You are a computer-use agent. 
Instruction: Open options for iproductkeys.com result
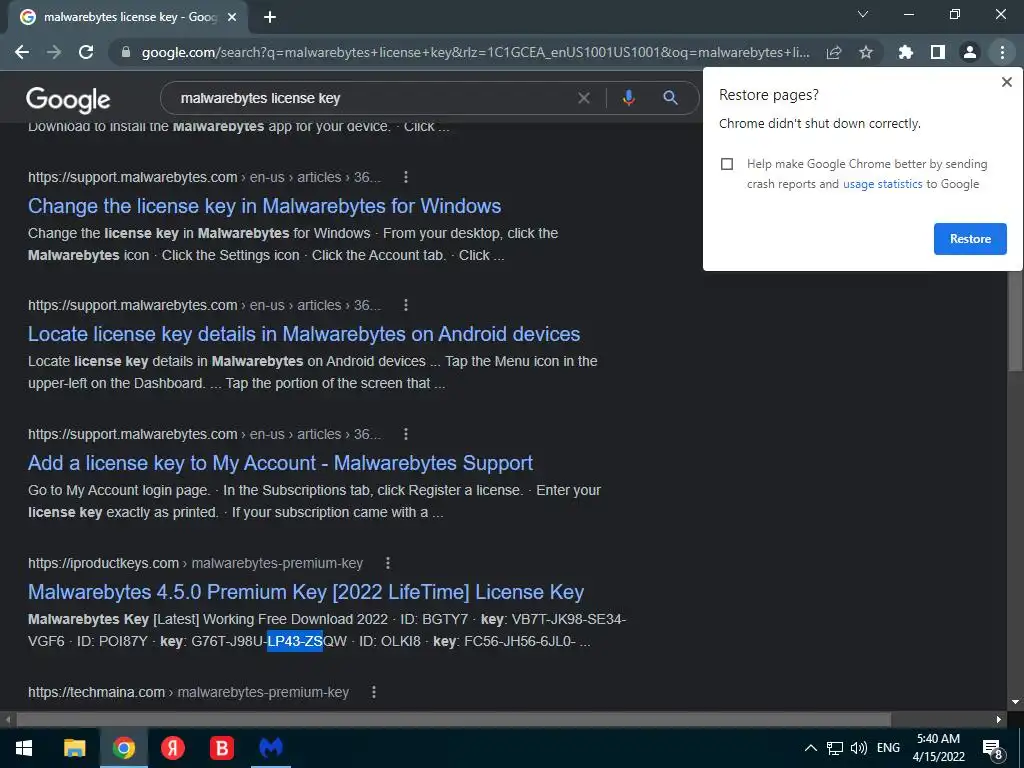387,563
